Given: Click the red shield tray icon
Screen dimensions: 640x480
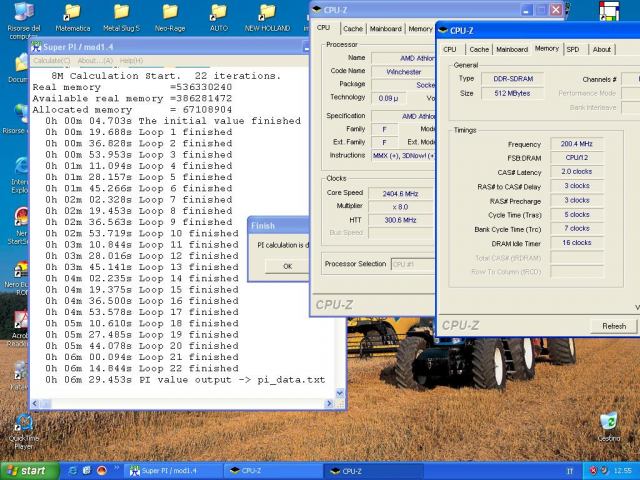Looking at the screenshot, I should coord(593,471).
